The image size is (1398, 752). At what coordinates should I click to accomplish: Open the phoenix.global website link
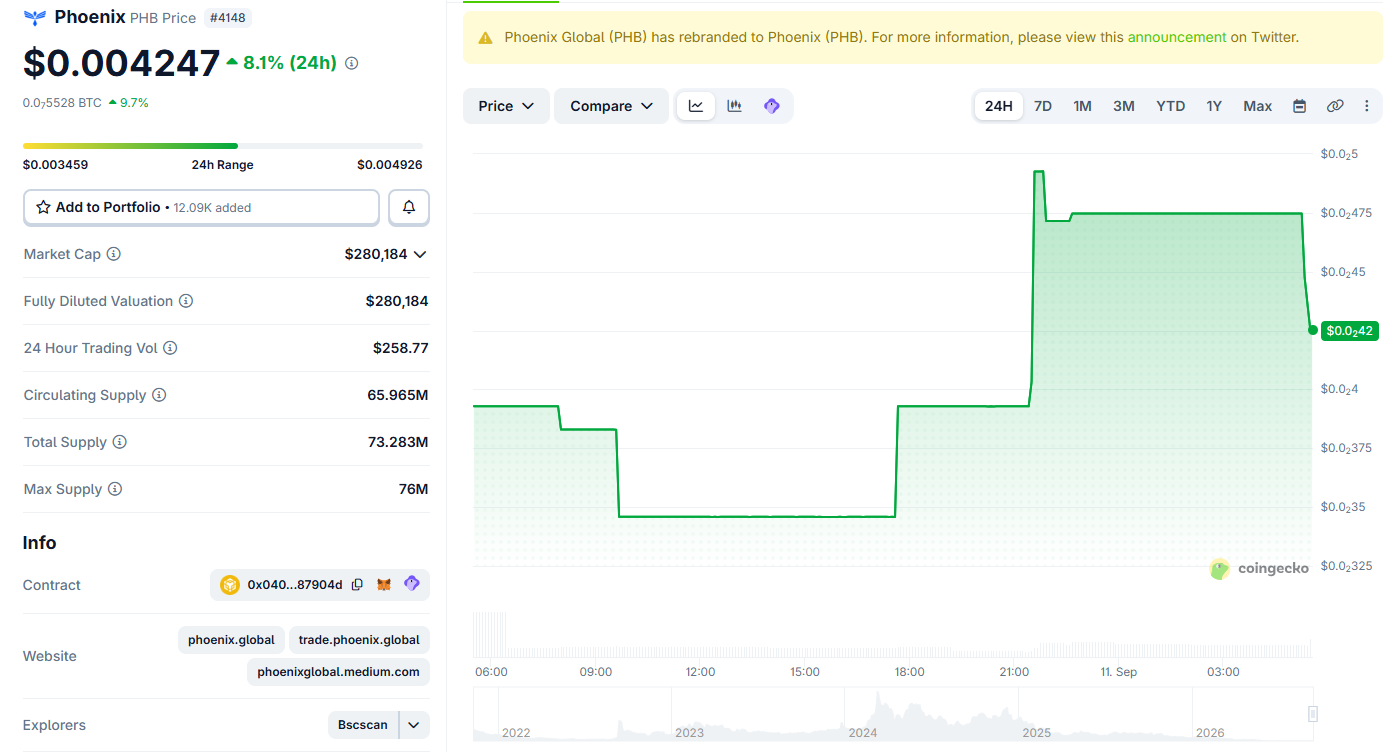point(231,640)
